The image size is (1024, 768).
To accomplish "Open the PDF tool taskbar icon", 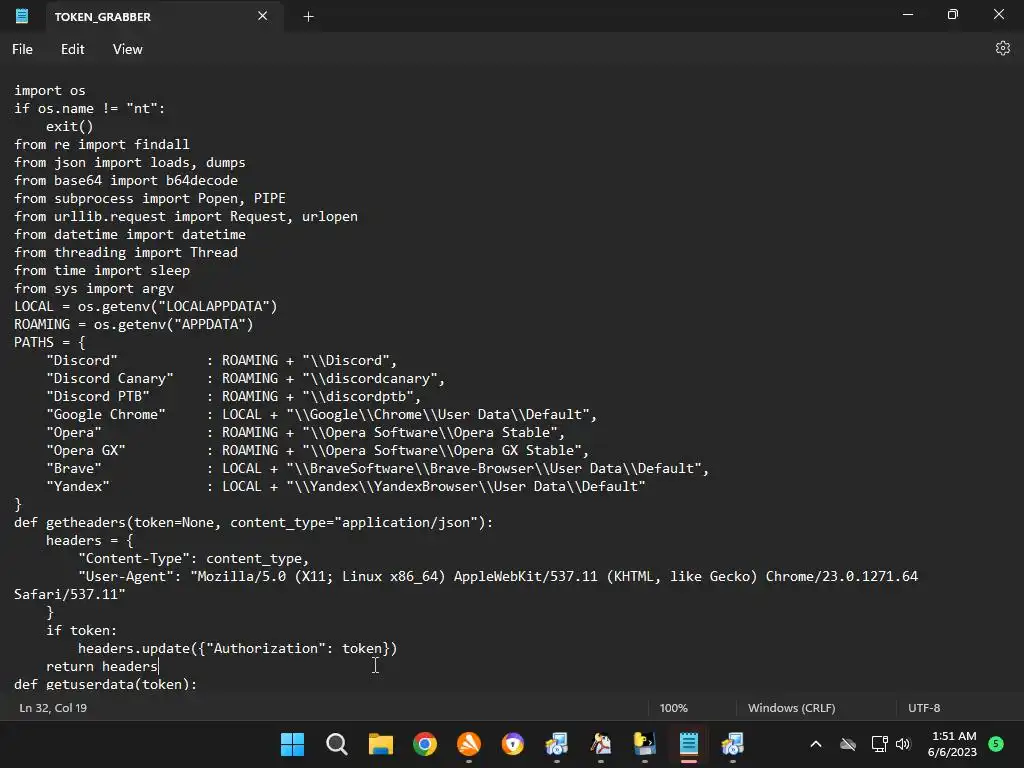I will click(601, 744).
